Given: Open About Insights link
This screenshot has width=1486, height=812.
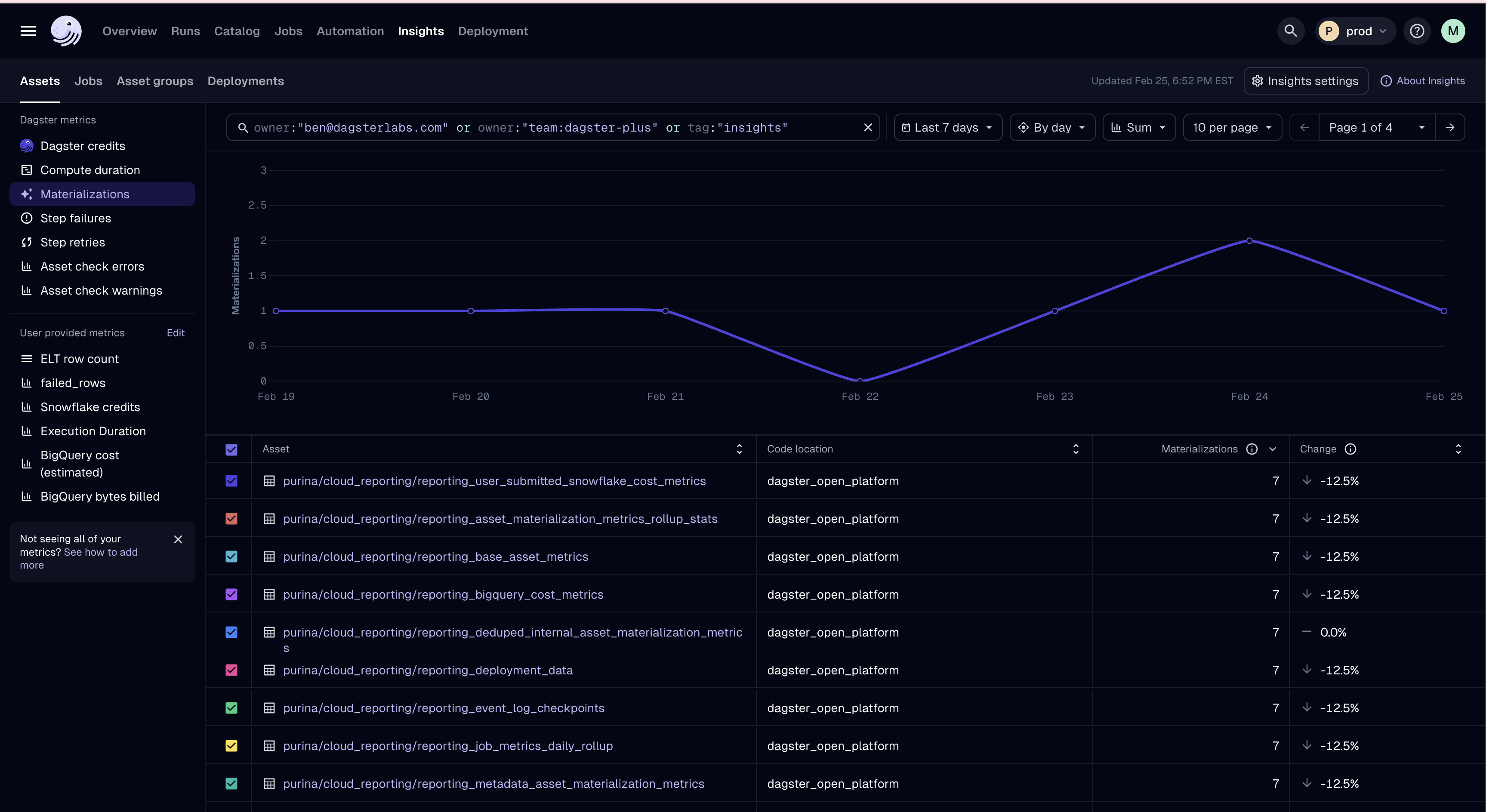Looking at the screenshot, I should (1423, 81).
